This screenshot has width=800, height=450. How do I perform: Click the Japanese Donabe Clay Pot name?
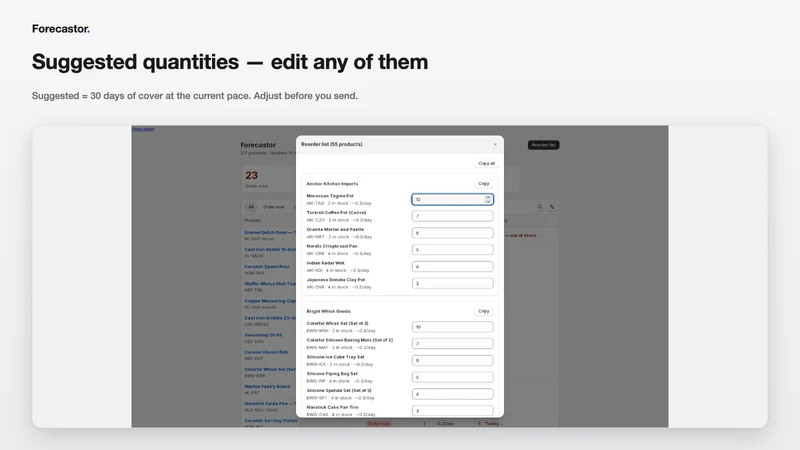pos(336,280)
